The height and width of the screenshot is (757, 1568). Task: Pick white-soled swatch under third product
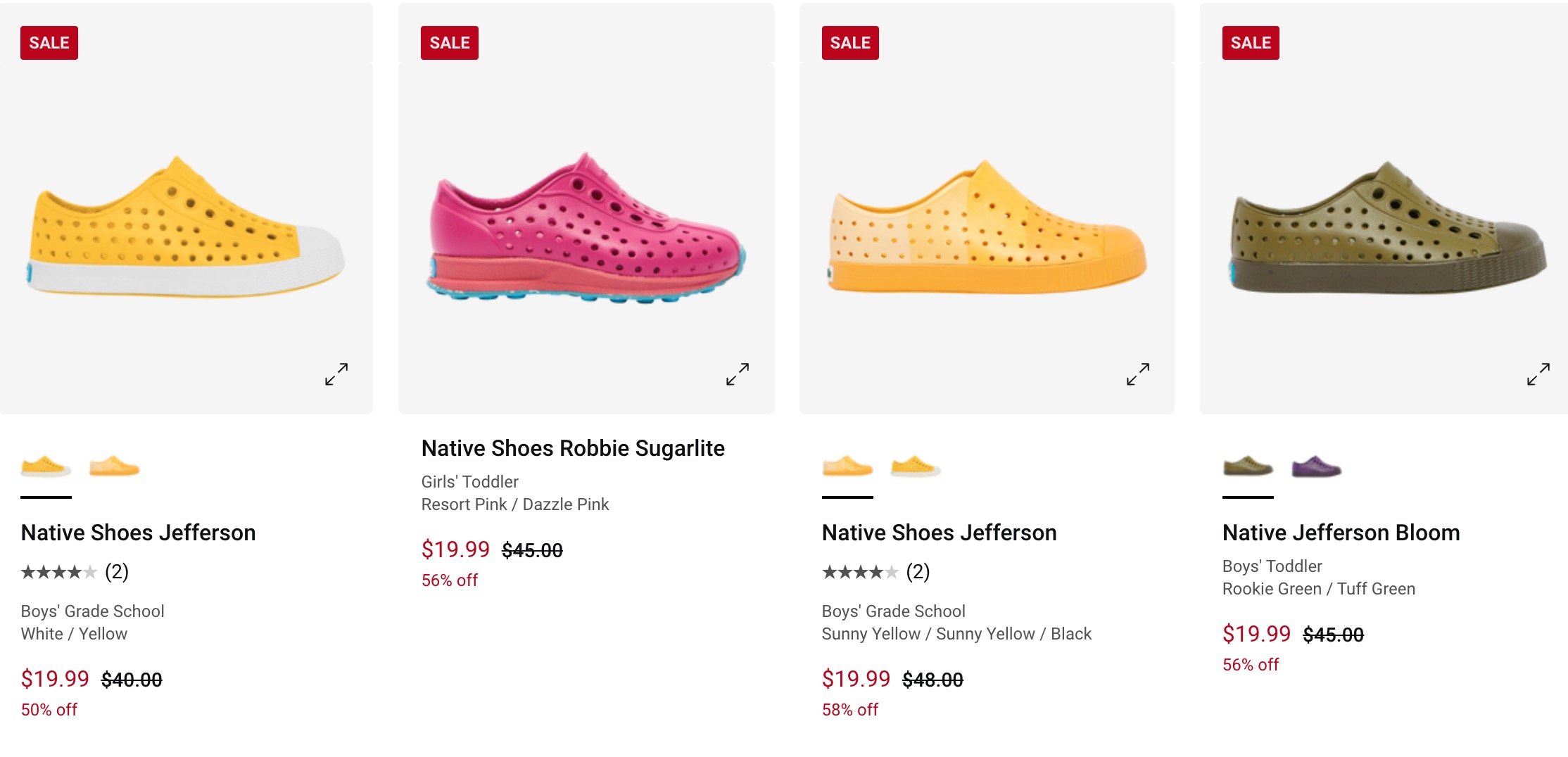coord(916,467)
